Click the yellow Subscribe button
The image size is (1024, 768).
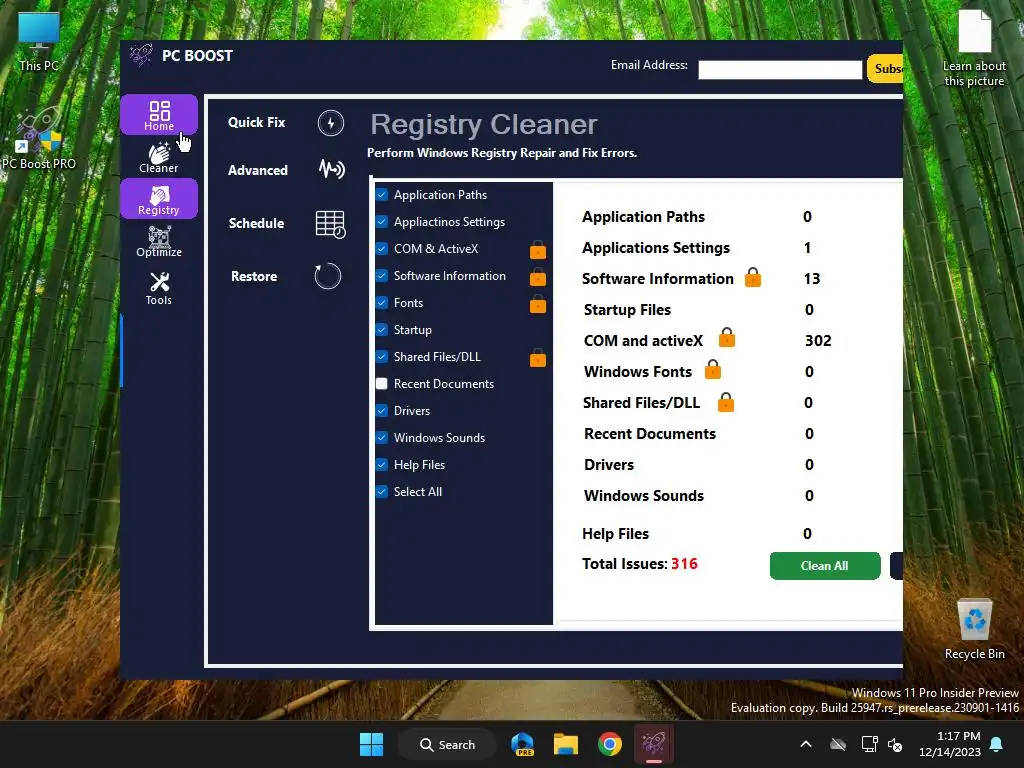pyautogui.click(x=885, y=69)
